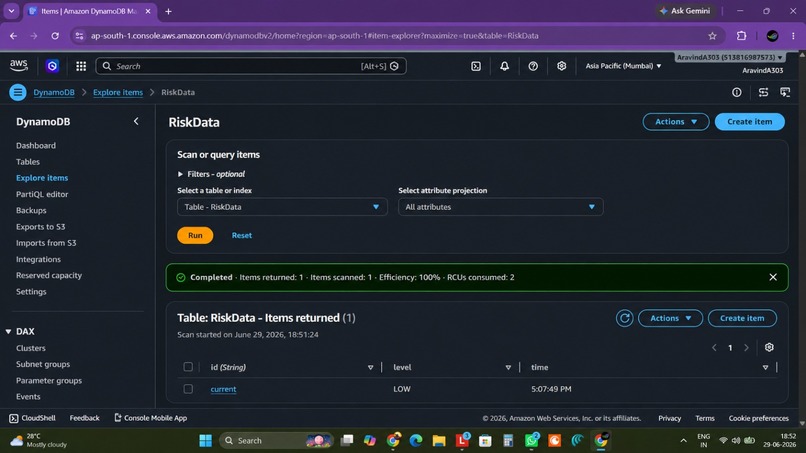Open Dashboard in the DynamoDB sidebar
This screenshot has height=453, width=806.
point(36,146)
